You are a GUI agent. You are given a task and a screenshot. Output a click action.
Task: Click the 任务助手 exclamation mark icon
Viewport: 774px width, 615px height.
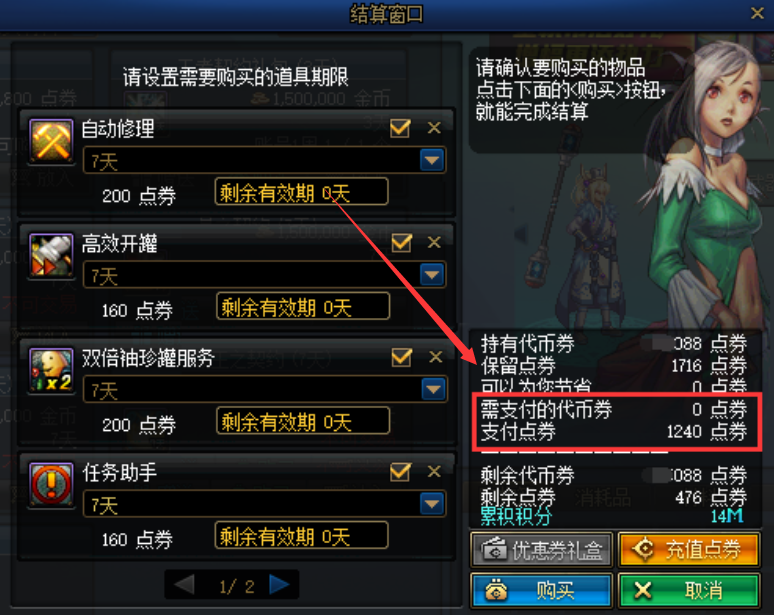pyautogui.click(x=51, y=485)
